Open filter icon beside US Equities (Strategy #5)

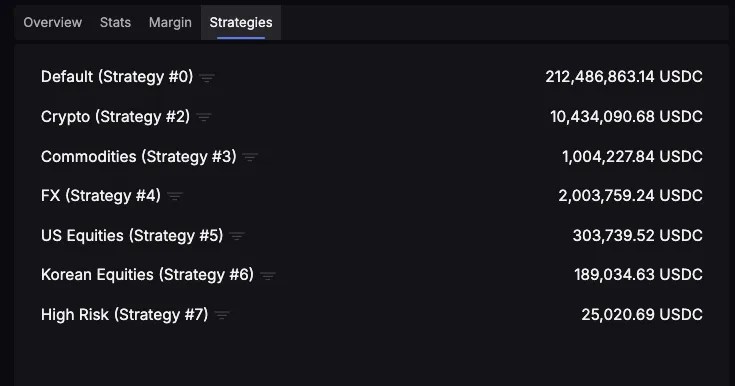point(237,236)
